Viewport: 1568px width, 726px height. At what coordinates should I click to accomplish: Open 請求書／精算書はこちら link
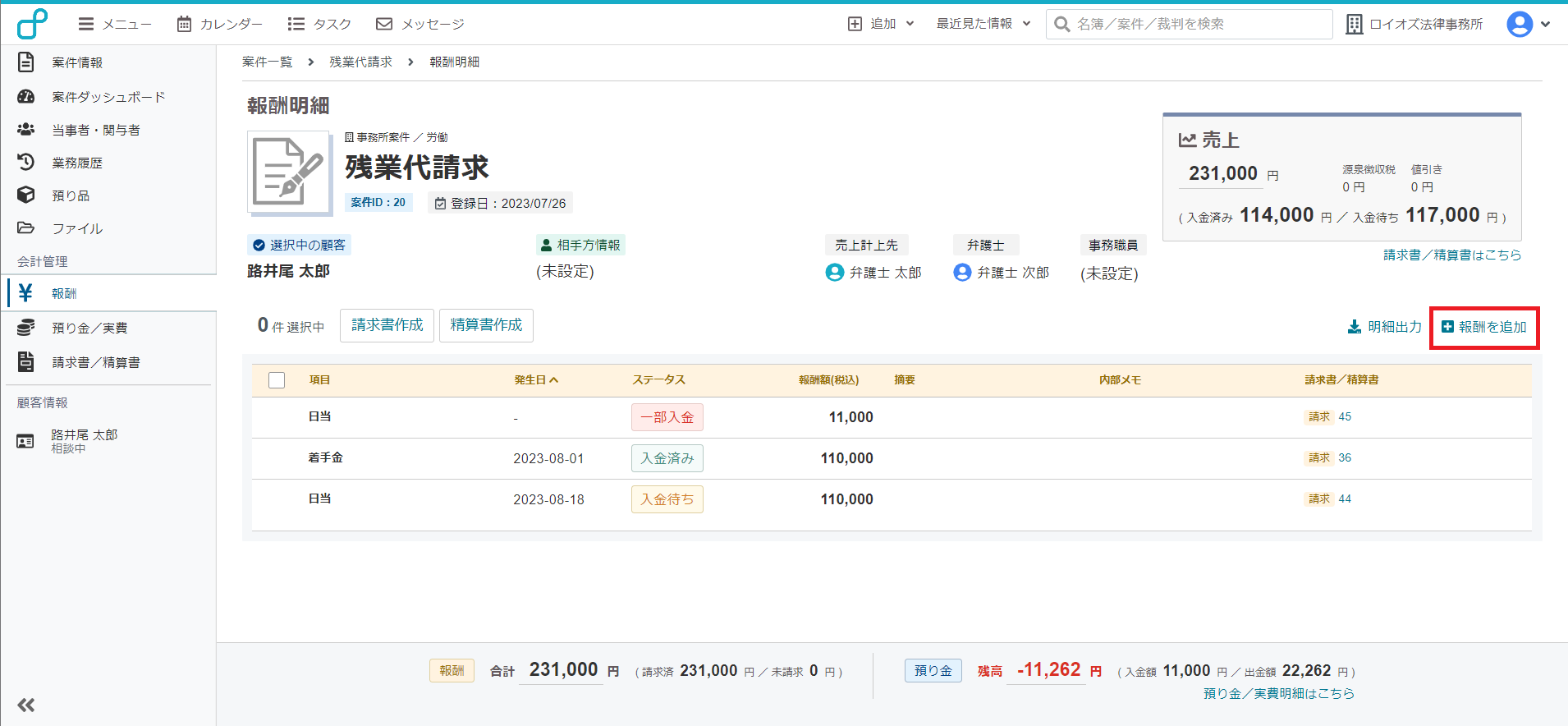click(1452, 255)
